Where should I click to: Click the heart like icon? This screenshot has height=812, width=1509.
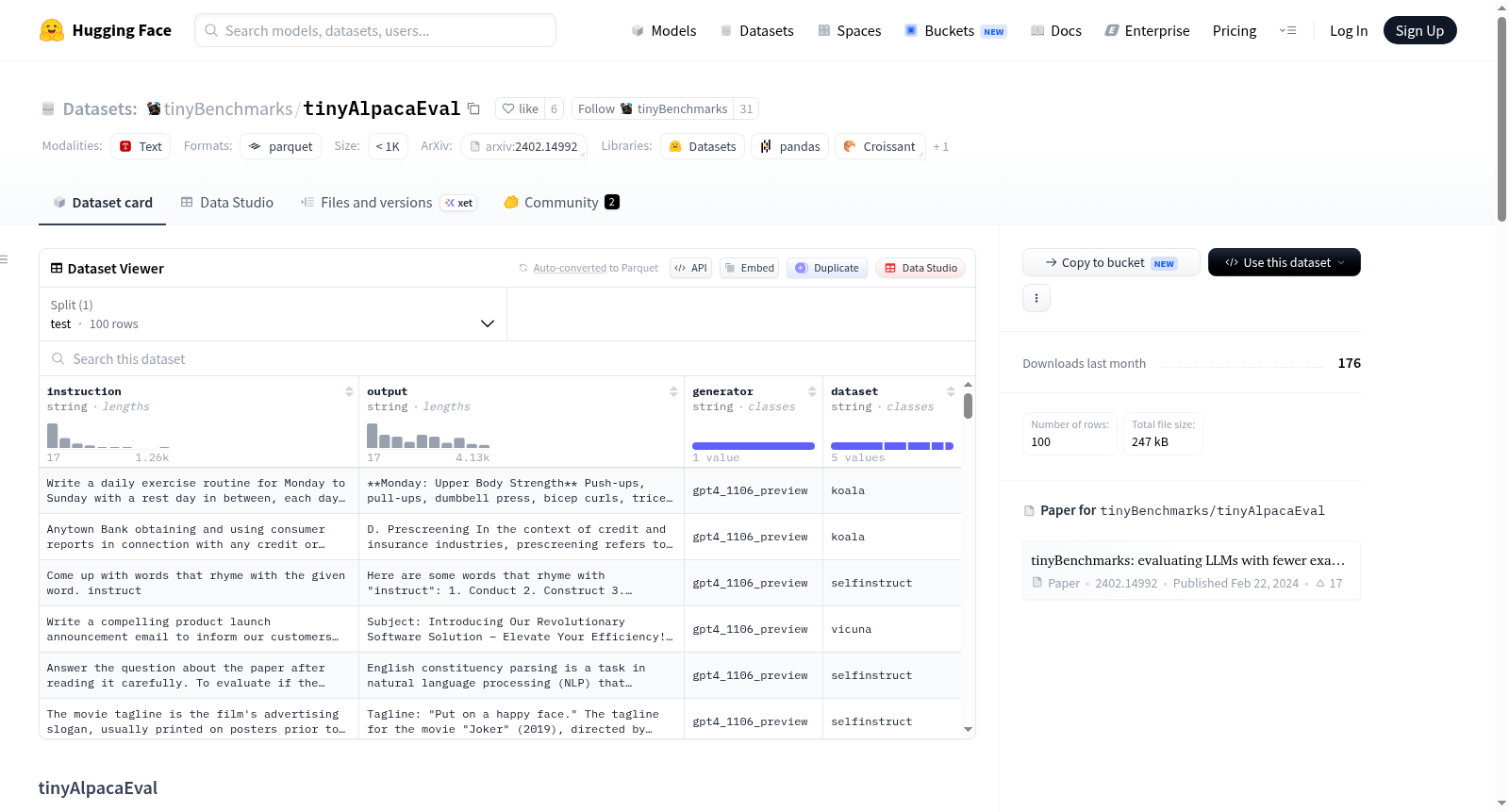point(508,108)
